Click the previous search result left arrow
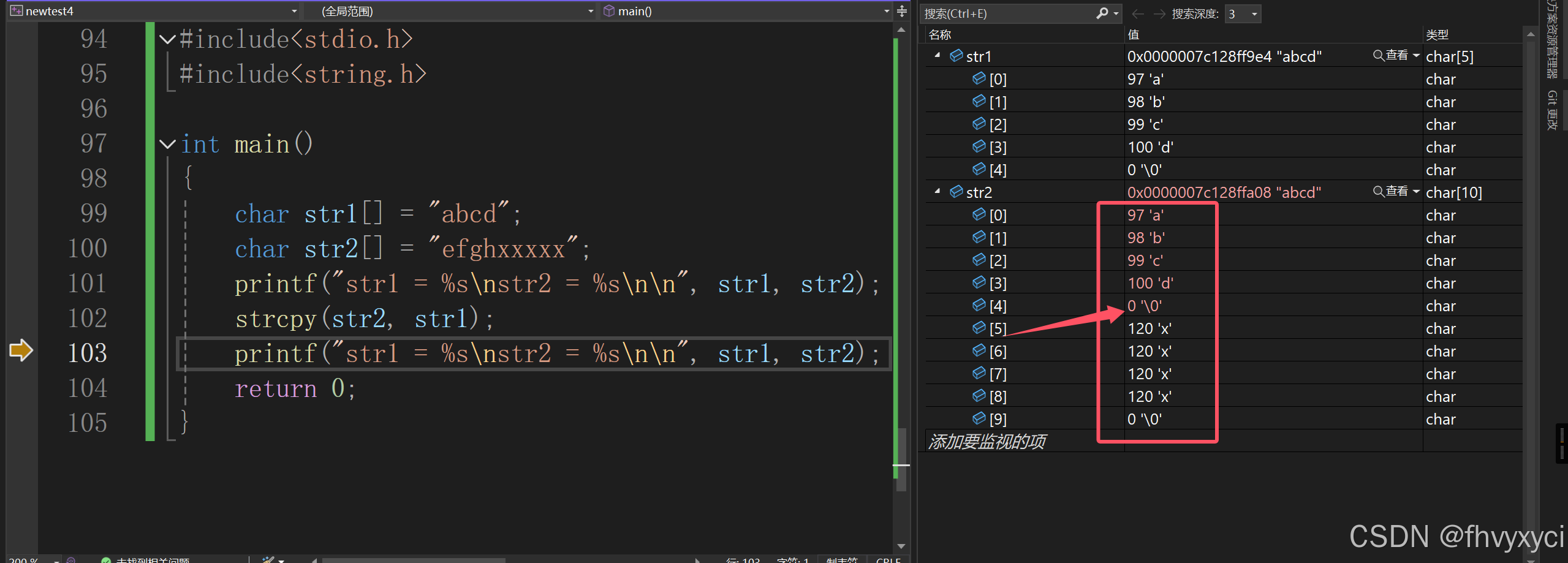The image size is (1568, 563). click(1138, 13)
